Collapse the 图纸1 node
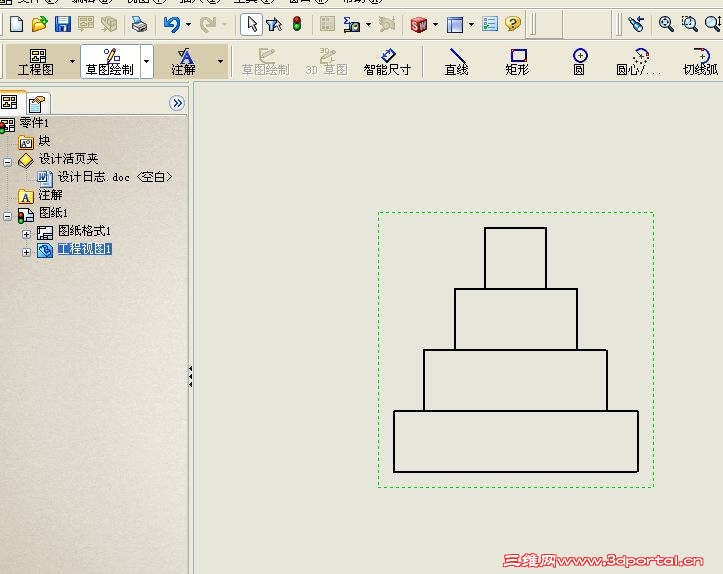This screenshot has height=574, width=723. (x=7, y=216)
